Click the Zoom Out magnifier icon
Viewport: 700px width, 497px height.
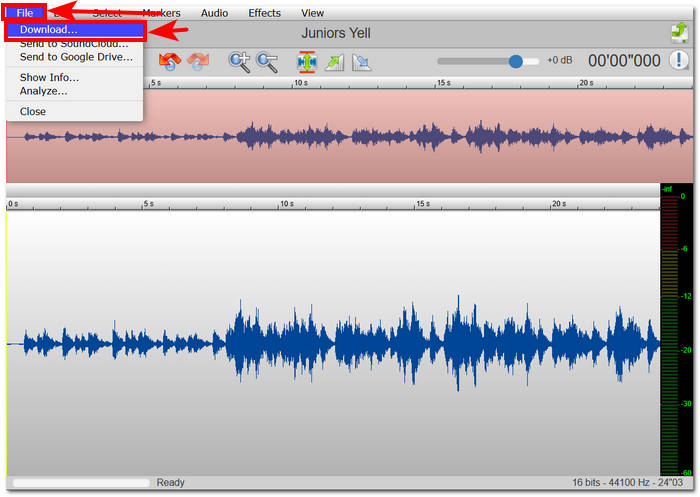tap(267, 62)
